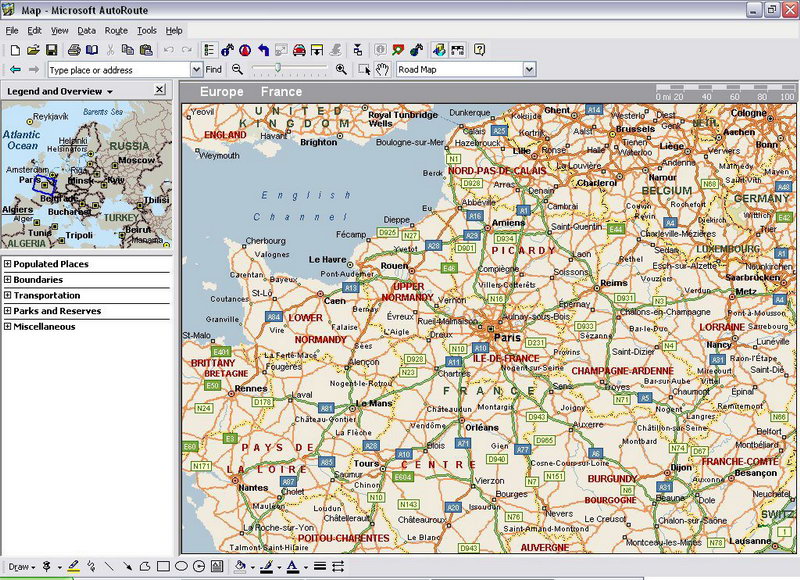Go back with the blue left arrow
800x580 pixels.
tap(15, 69)
